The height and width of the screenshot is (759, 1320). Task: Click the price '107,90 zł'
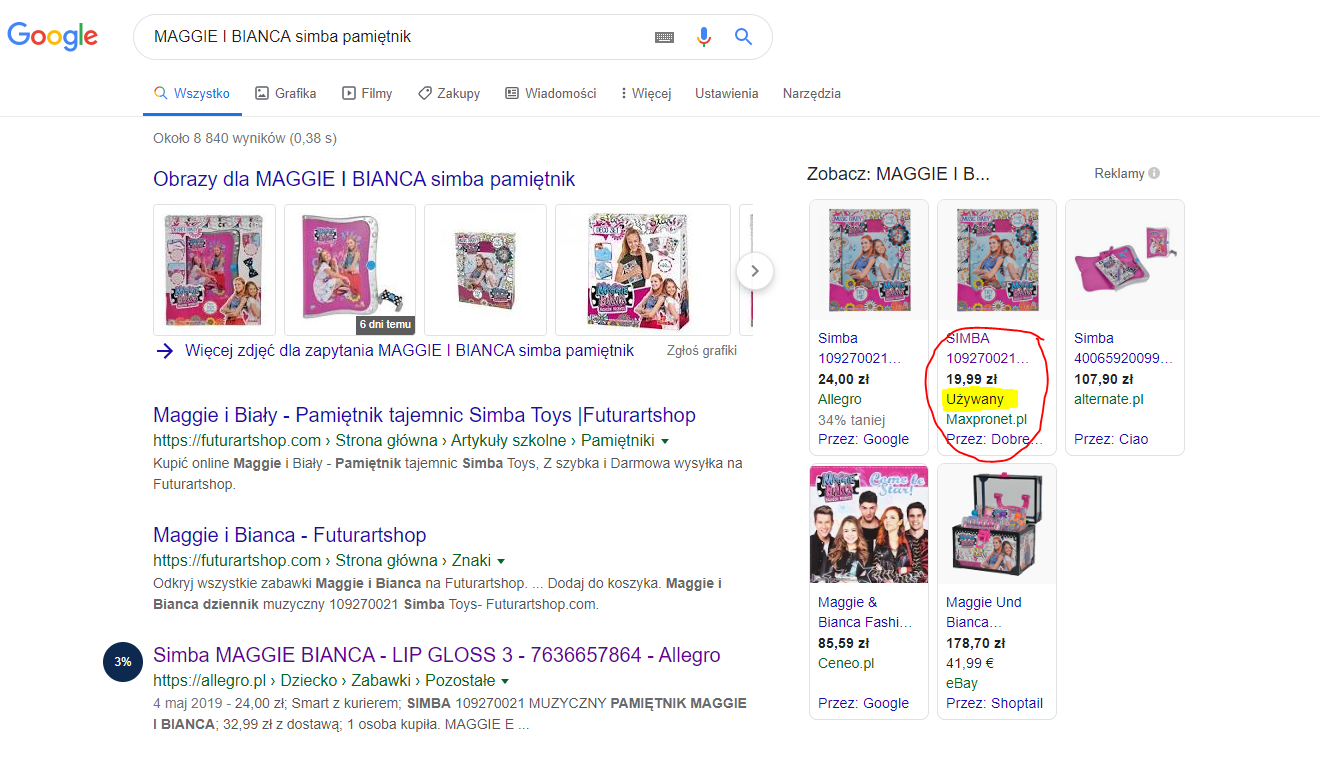pos(1104,379)
